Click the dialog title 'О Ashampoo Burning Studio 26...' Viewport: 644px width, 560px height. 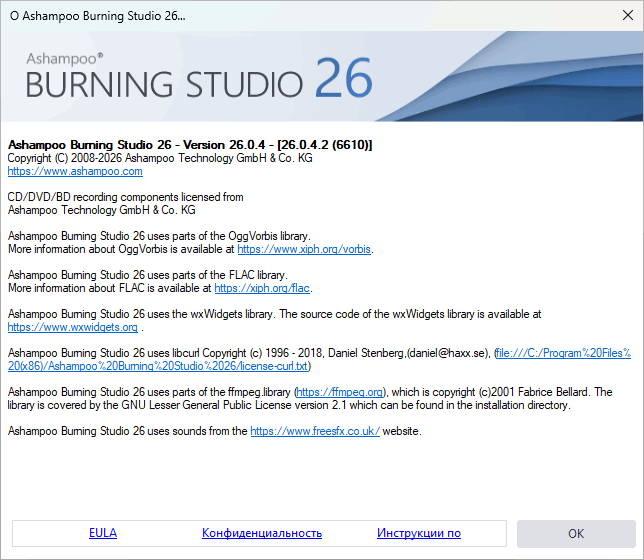[98, 16]
